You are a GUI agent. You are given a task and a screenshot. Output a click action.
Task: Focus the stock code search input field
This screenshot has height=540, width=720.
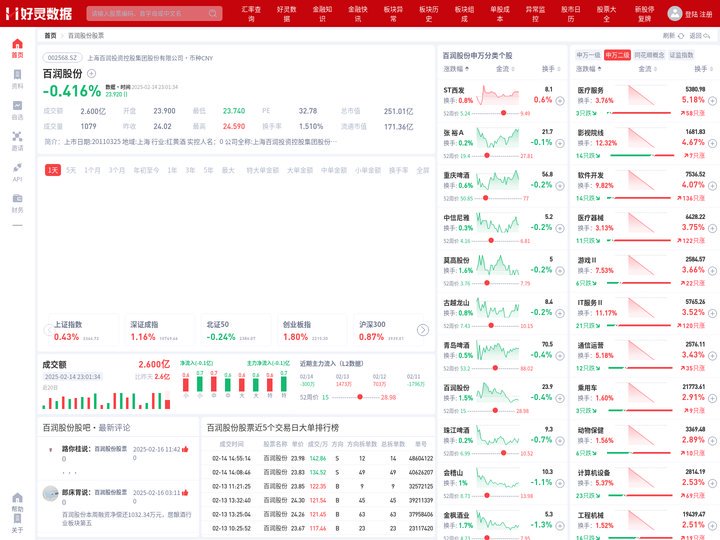click(154, 13)
